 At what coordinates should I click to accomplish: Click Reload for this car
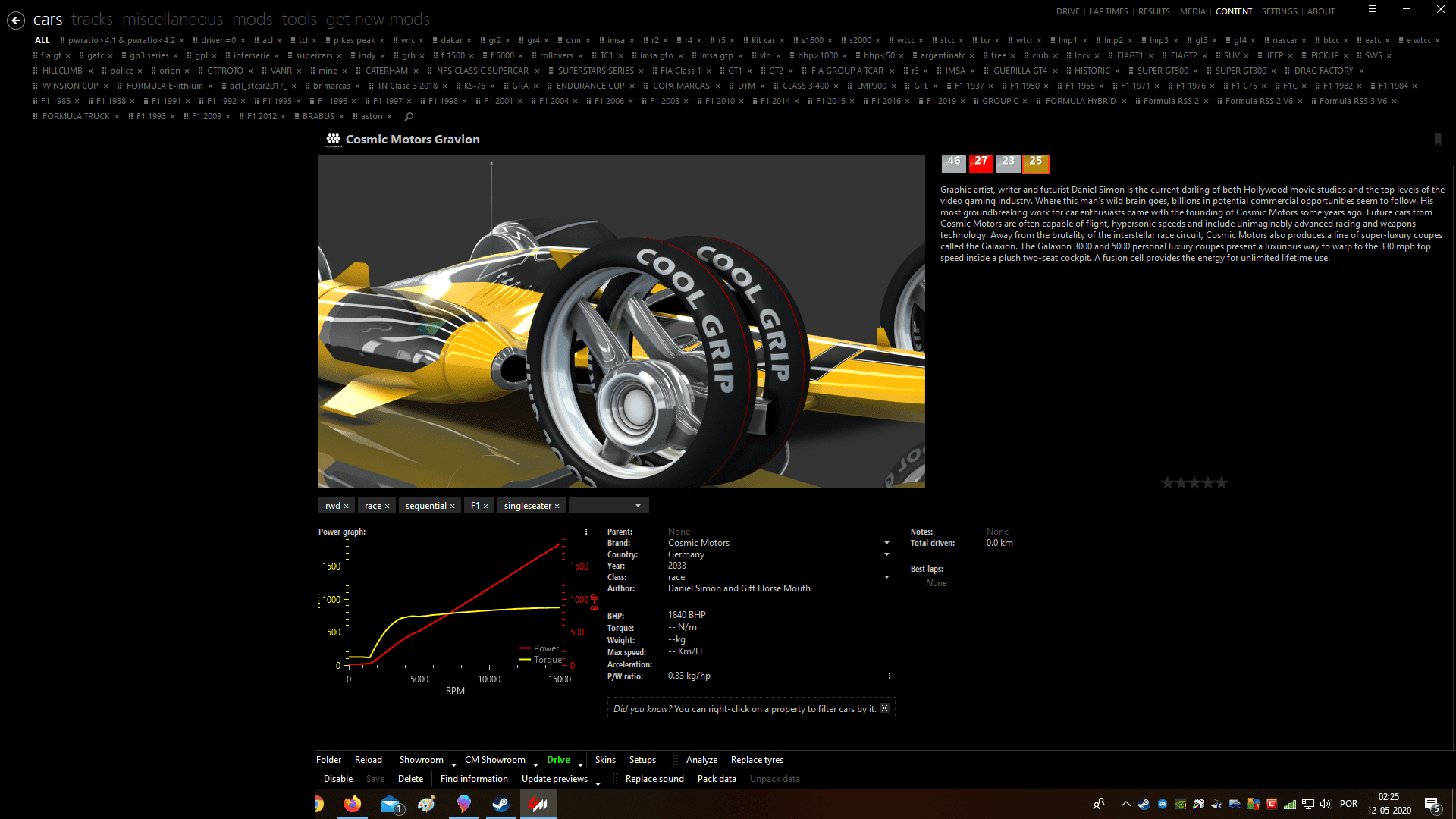369,760
